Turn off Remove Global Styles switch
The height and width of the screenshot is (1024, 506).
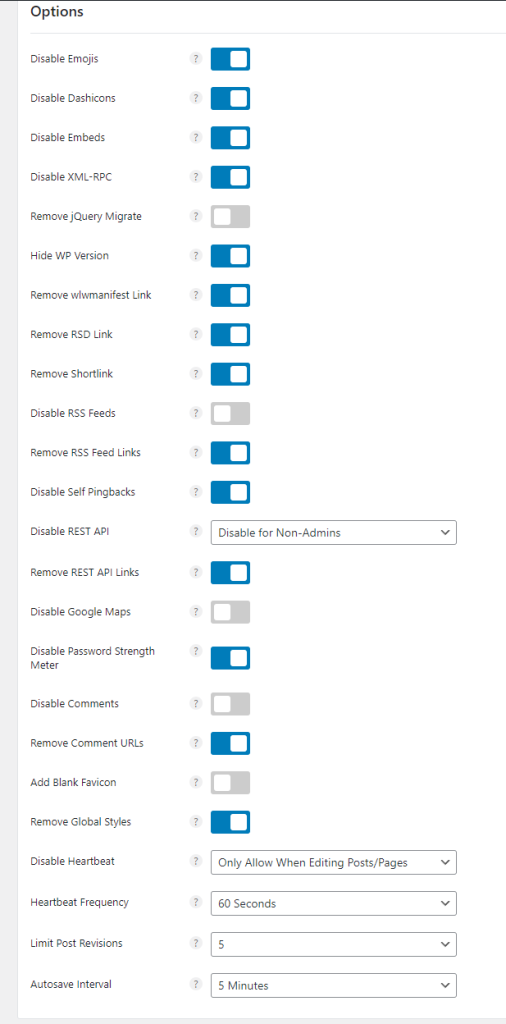pyautogui.click(x=230, y=822)
